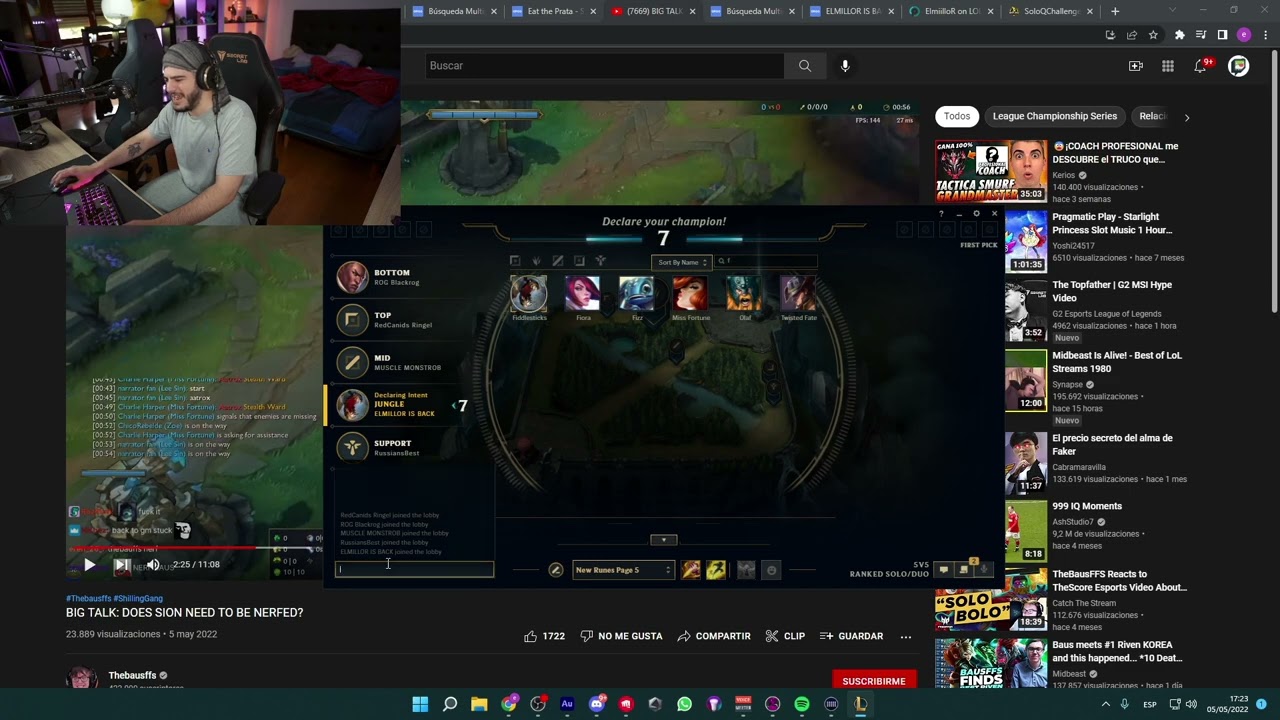1280x720 pixels.
Task: Open Spotify from the taskbar
Action: pyautogui.click(x=802, y=704)
